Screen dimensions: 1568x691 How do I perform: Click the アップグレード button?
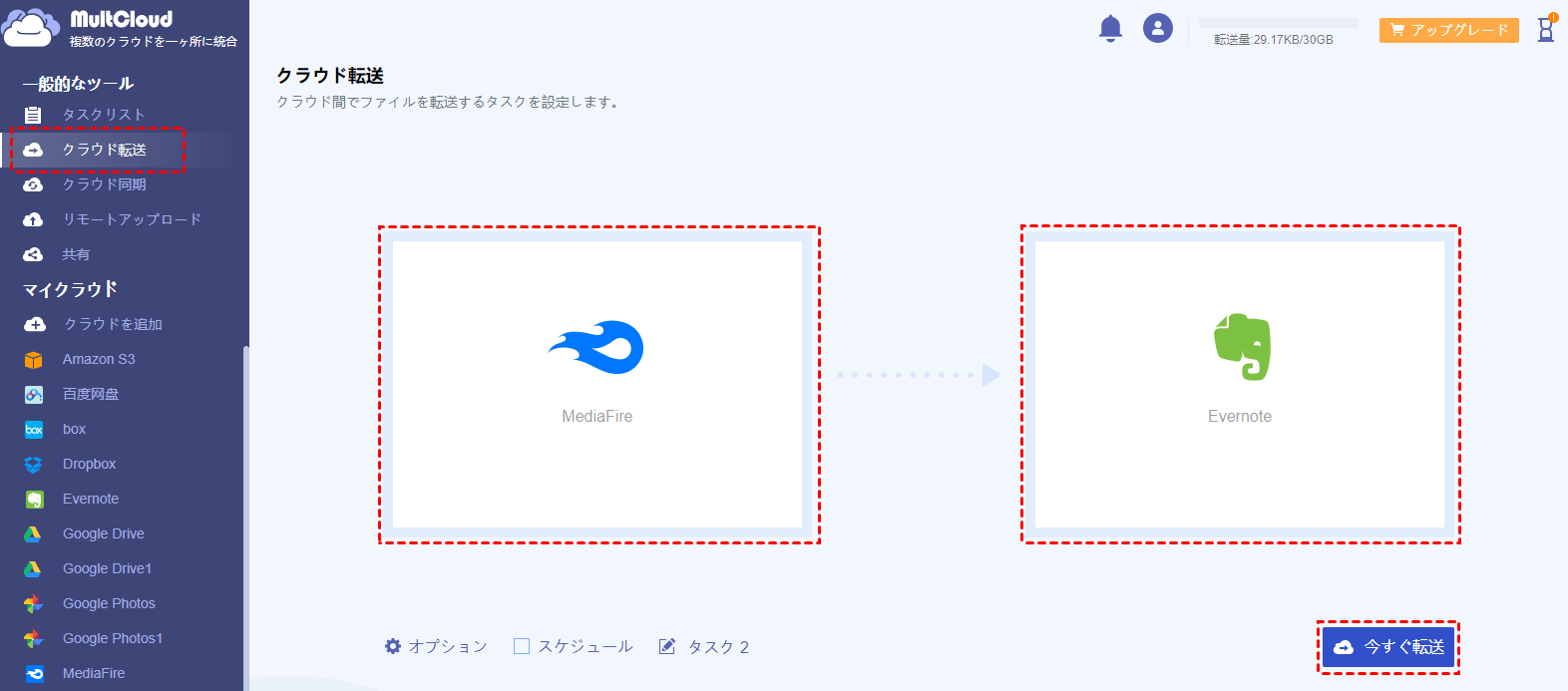(1449, 30)
